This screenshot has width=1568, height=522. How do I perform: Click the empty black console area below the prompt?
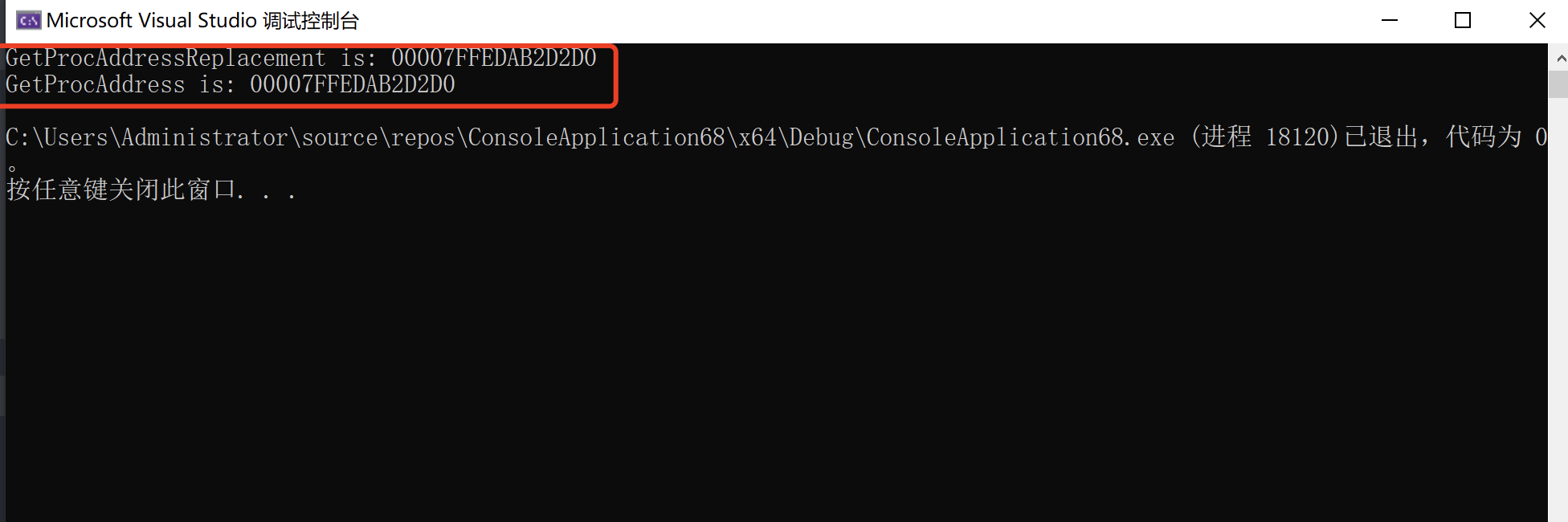[x=771, y=361]
